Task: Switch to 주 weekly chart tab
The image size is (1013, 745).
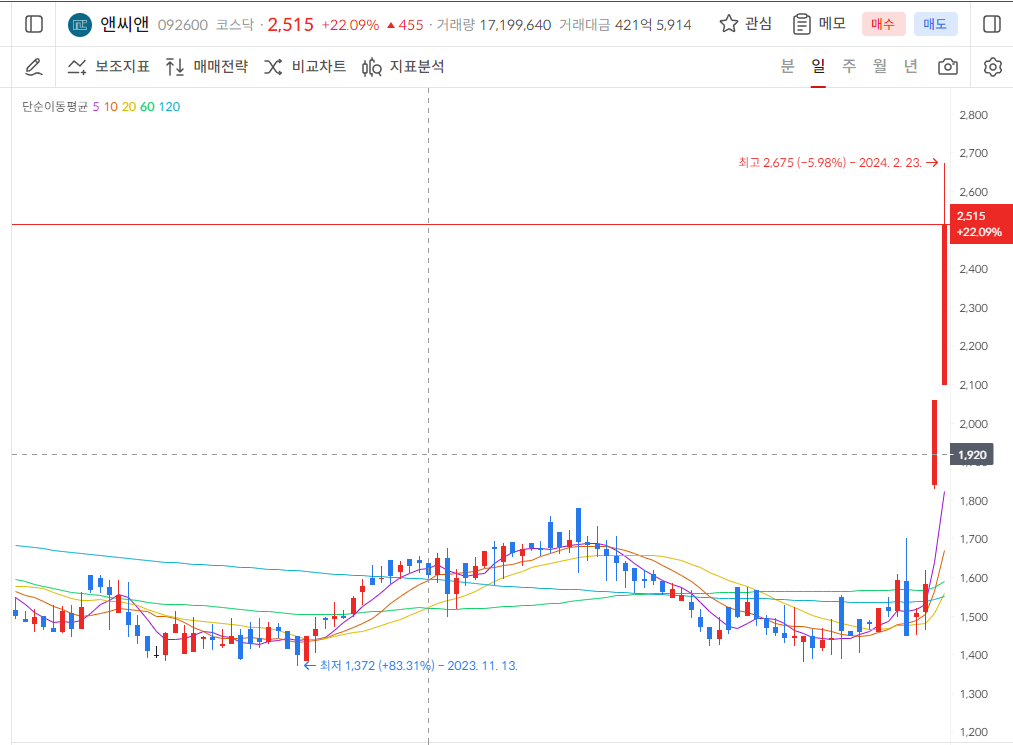Action: pos(849,66)
